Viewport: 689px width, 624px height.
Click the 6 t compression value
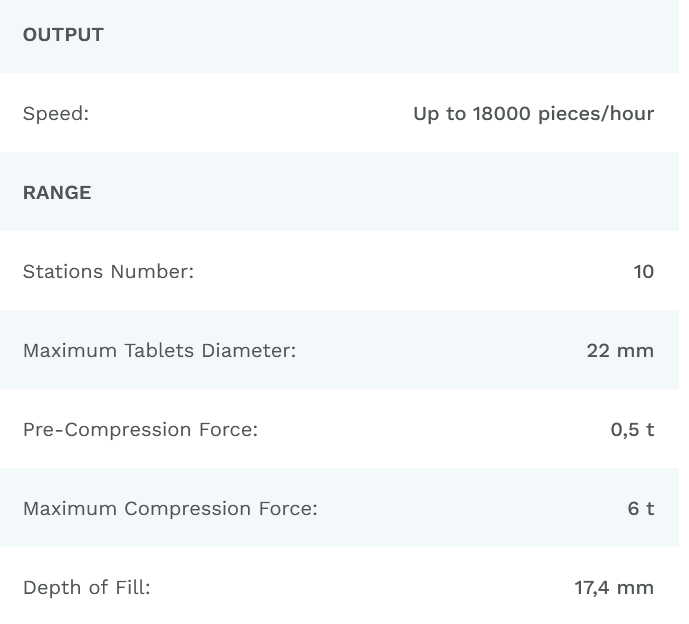click(x=640, y=509)
